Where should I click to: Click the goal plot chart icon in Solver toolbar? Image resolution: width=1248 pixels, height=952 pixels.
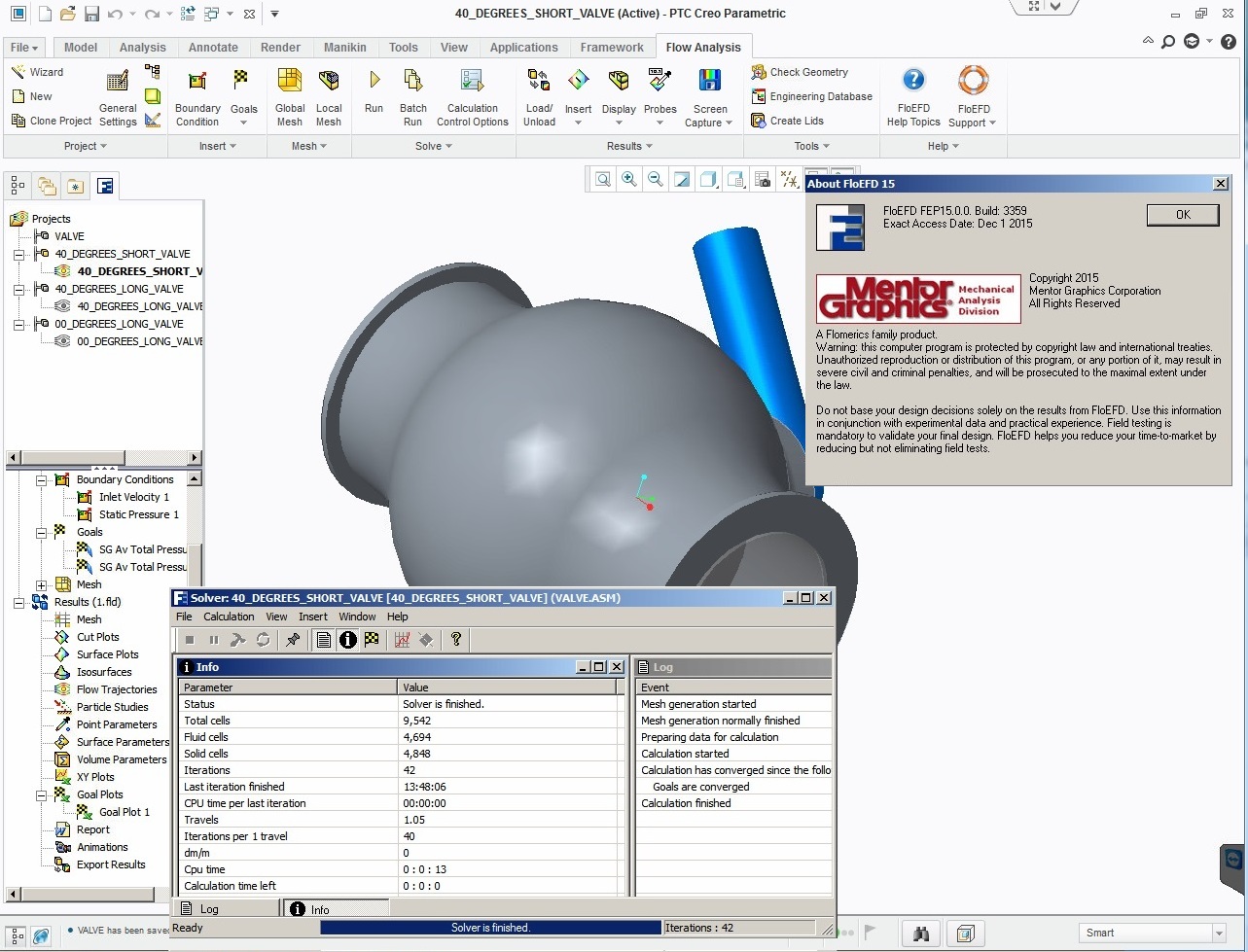pos(402,640)
